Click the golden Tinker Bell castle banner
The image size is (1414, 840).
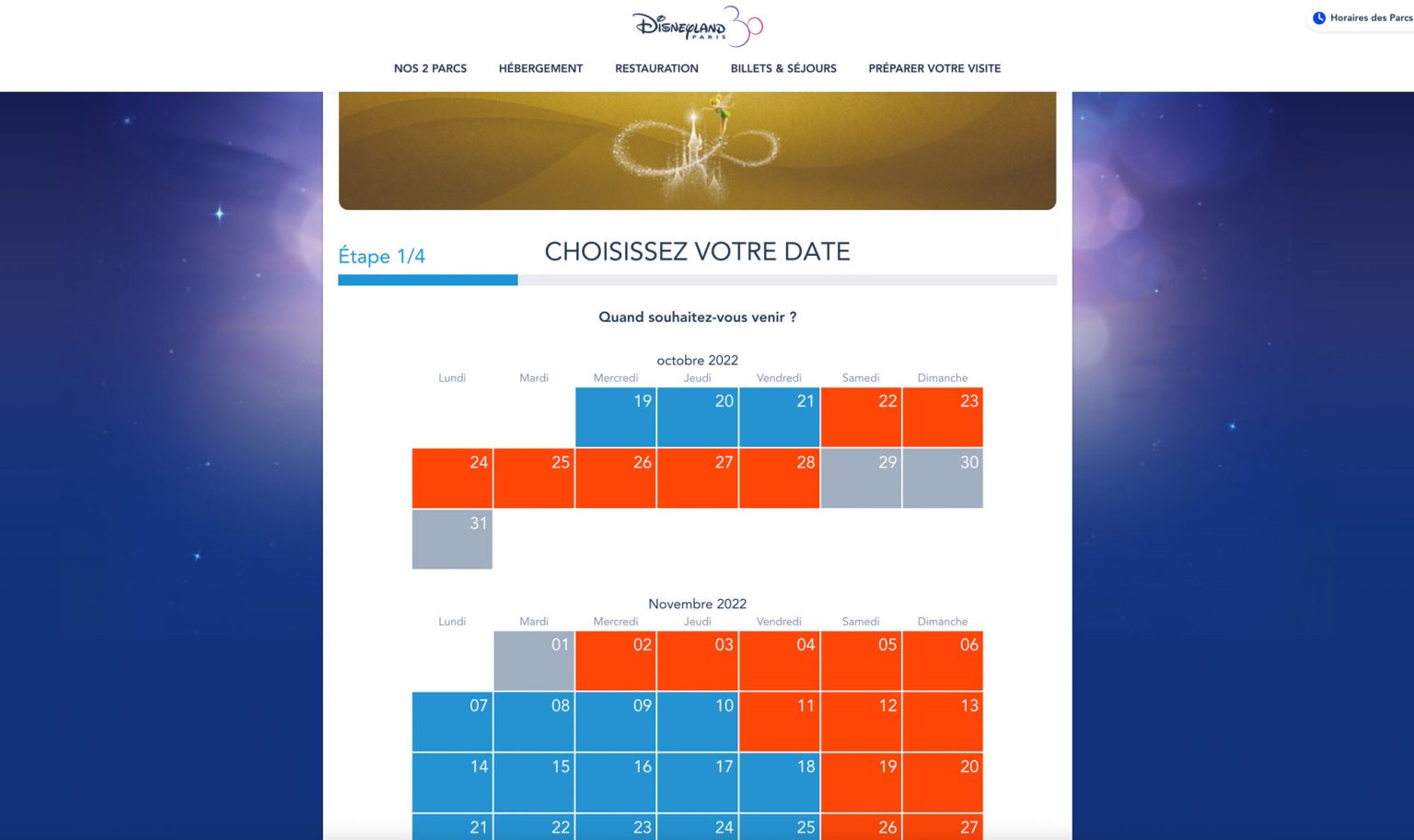[x=697, y=150]
